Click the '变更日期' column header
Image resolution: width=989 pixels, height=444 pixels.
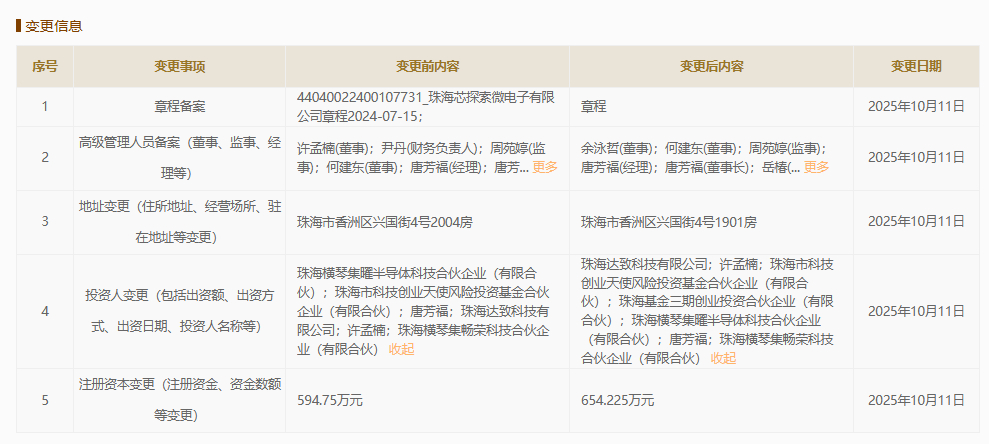[x=915, y=66]
